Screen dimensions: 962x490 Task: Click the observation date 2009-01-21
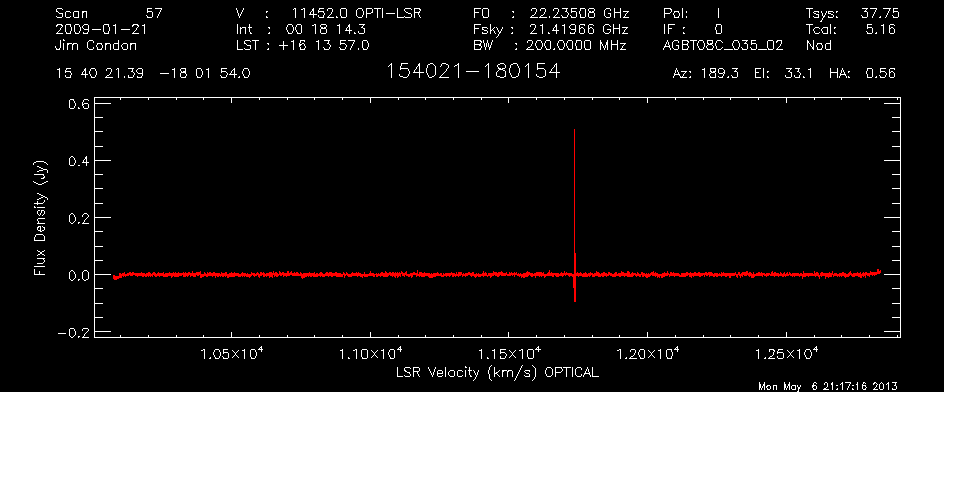pyautogui.click(x=101, y=29)
